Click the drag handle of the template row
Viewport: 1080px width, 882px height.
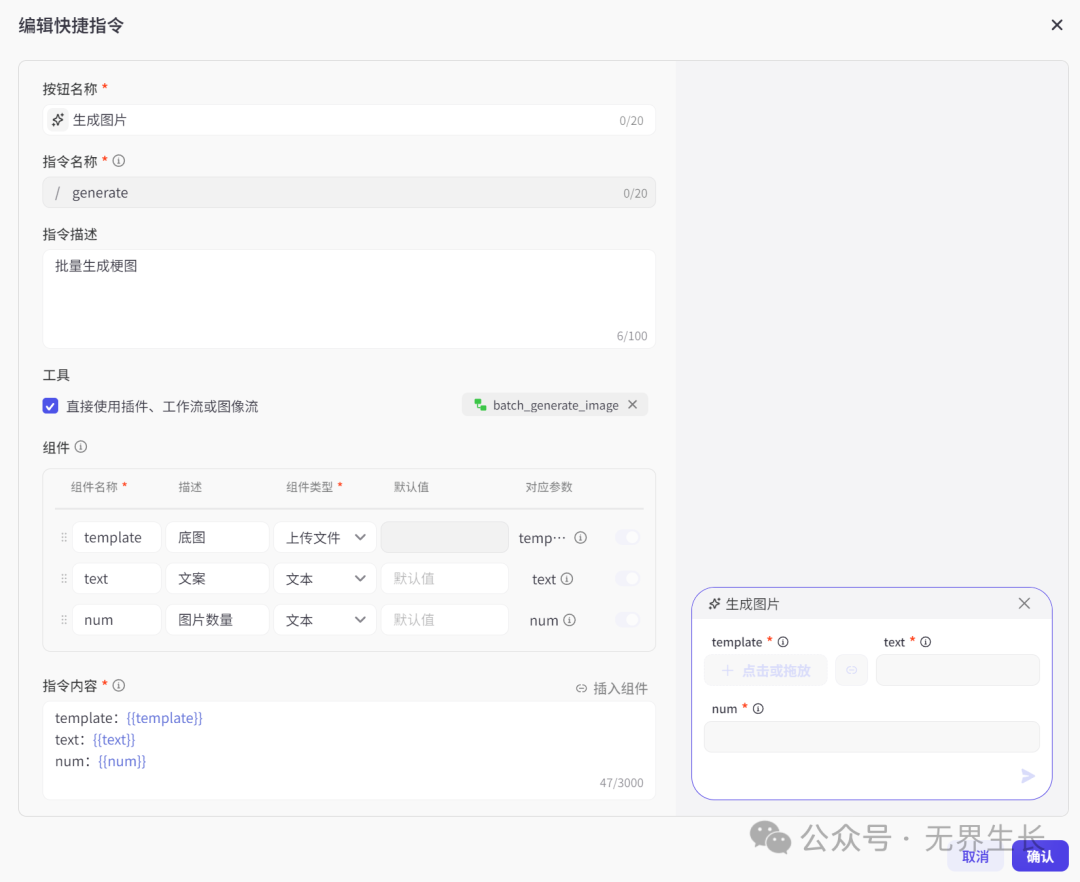click(x=64, y=538)
